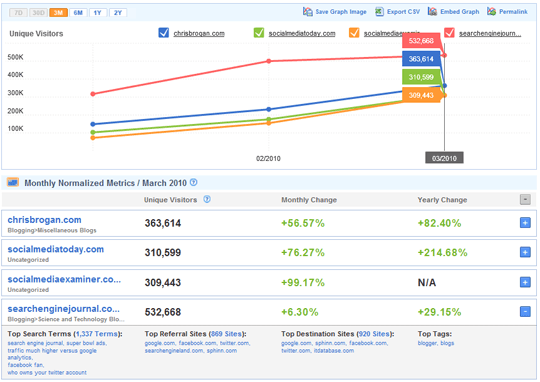The width and height of the screenshot is (540, 382).
Task: Uncheck the socialmediatoday.com green checkbox
Action: (x=259, y=33)
